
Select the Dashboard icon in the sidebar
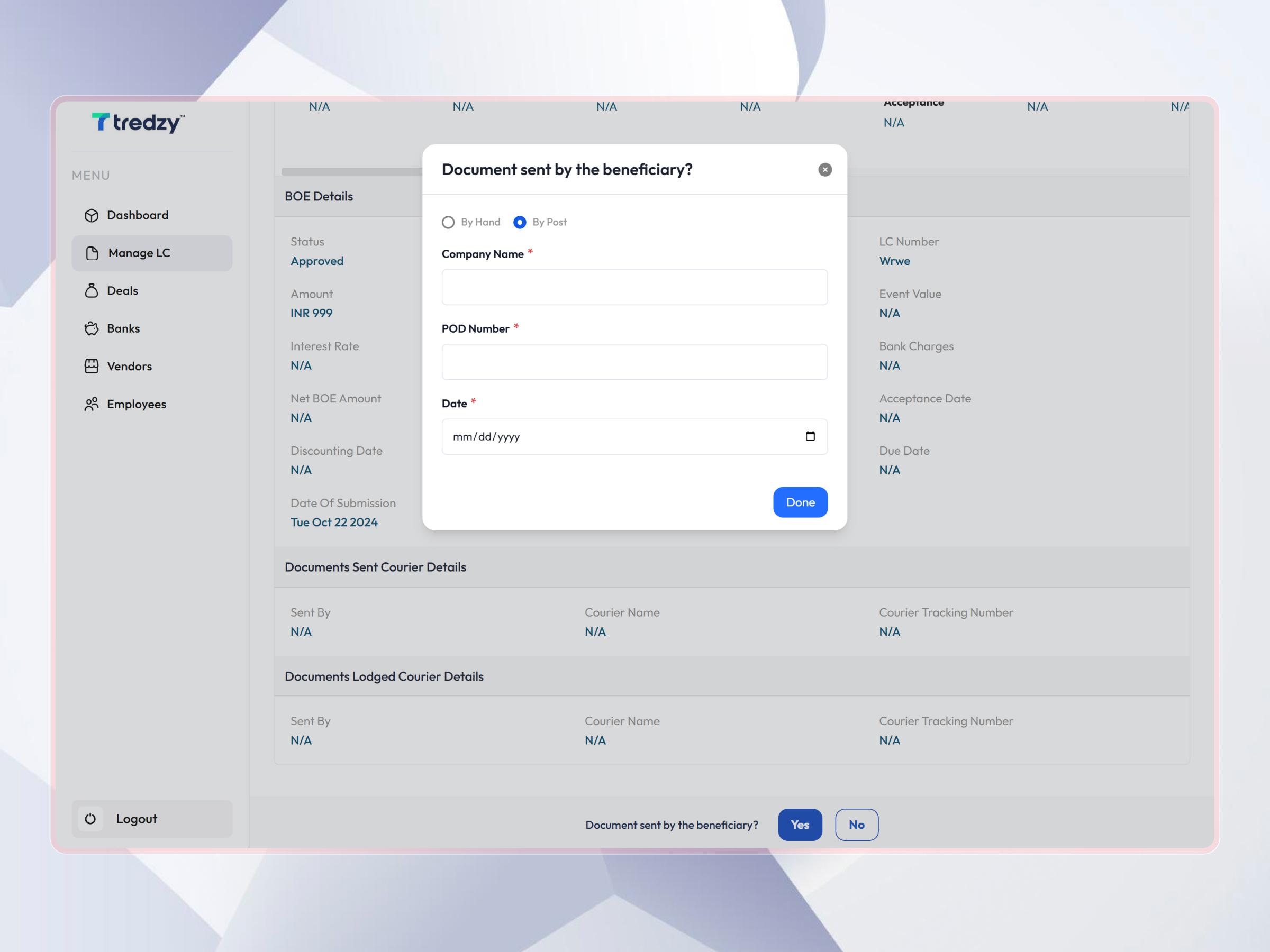click(x=92, y=215)
